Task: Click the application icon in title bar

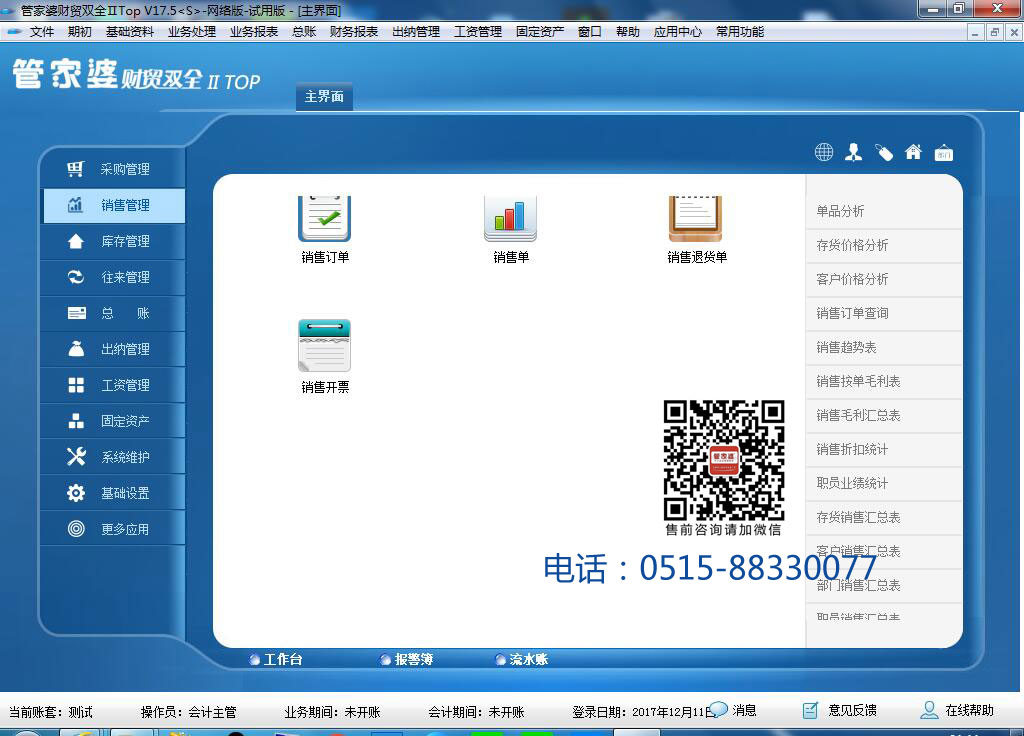Action: [x=8, y=11]
